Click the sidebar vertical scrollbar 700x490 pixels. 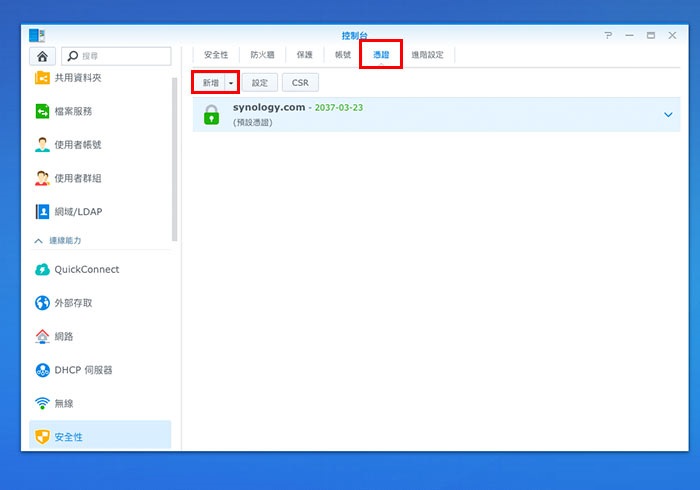click(175, 159)
